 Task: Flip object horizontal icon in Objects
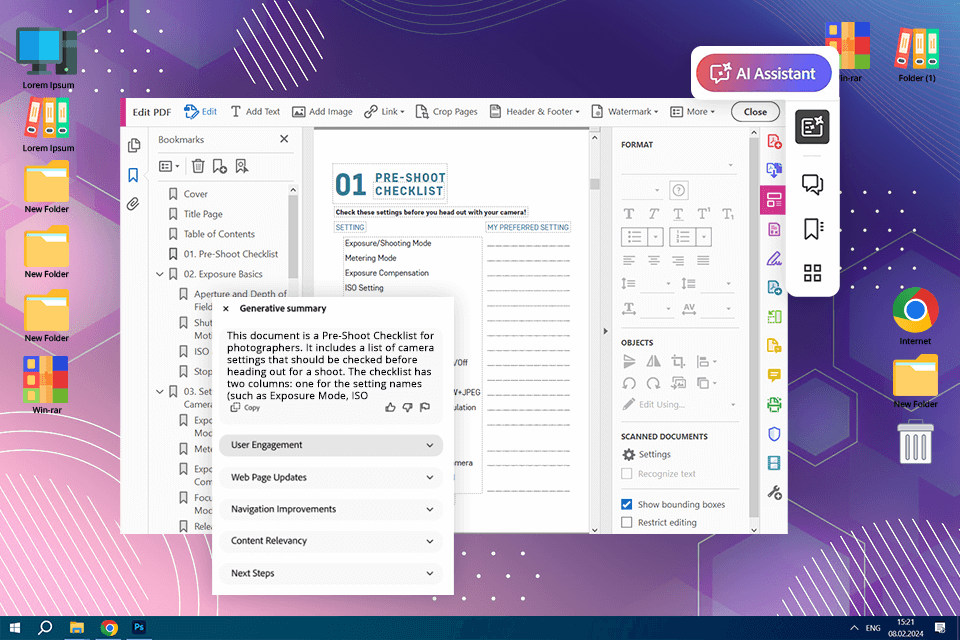(654, 361)
